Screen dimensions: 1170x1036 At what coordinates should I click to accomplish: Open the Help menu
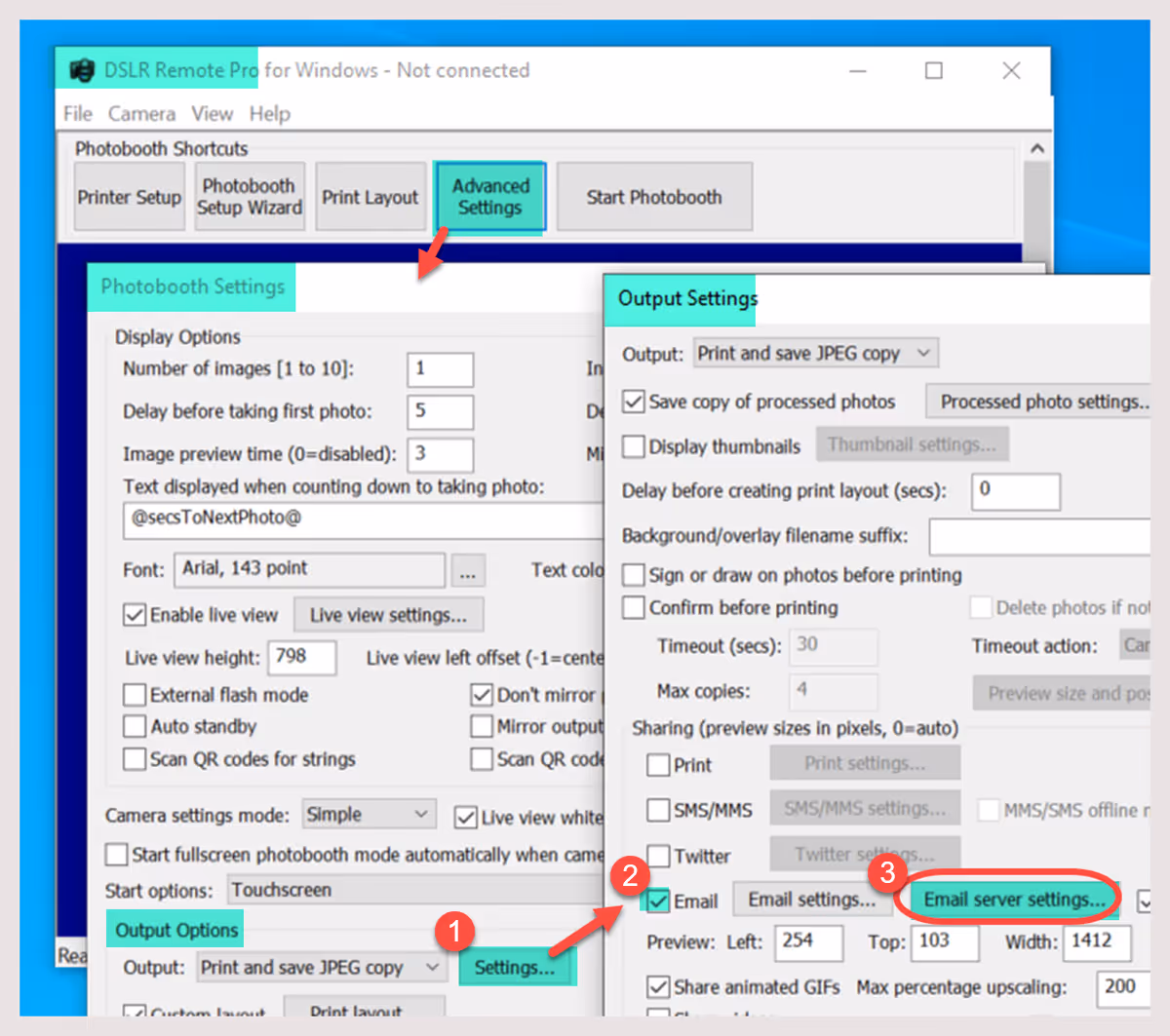269,114
